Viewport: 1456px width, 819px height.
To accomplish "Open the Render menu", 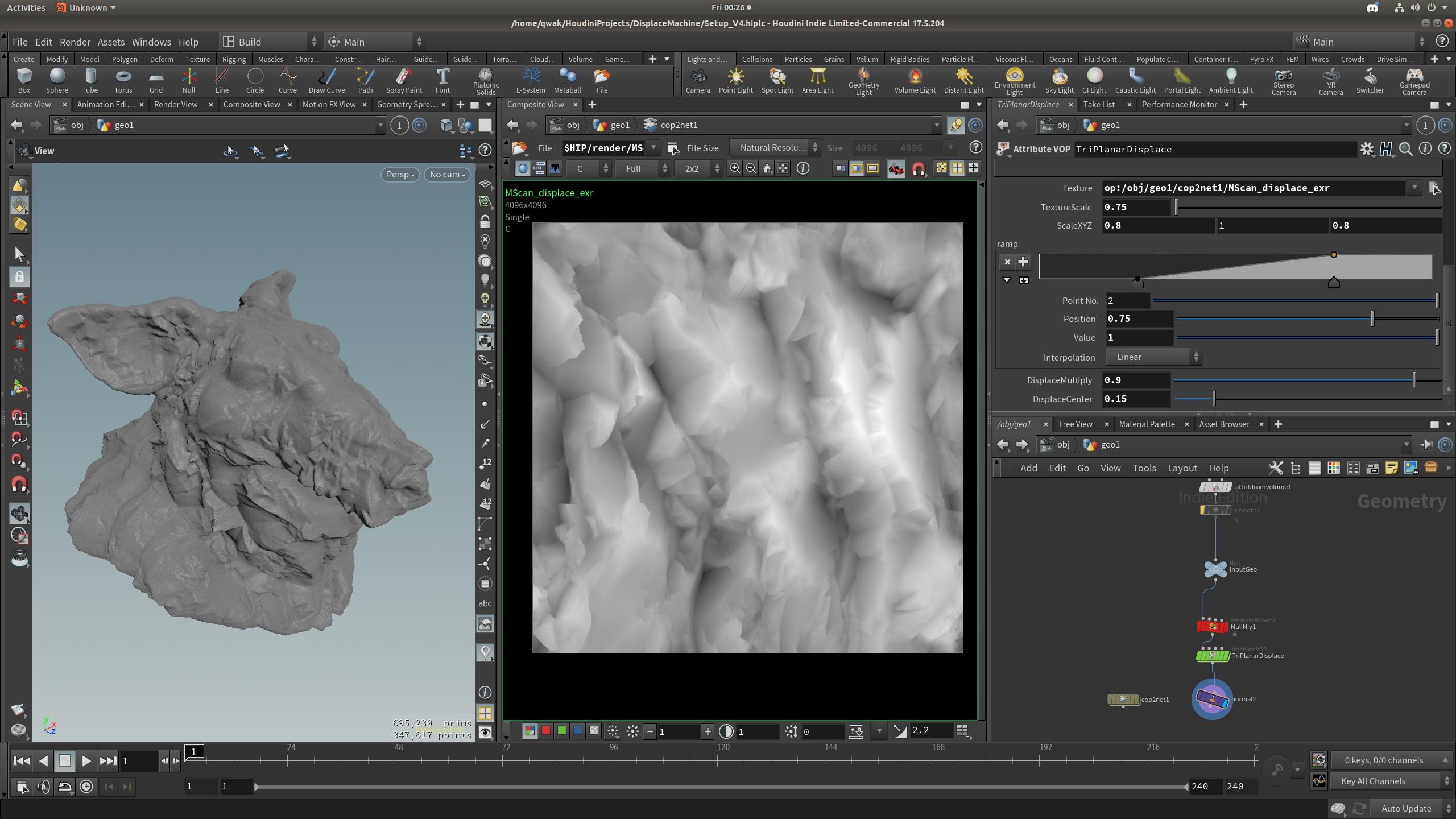I will (x=75, y=42).
